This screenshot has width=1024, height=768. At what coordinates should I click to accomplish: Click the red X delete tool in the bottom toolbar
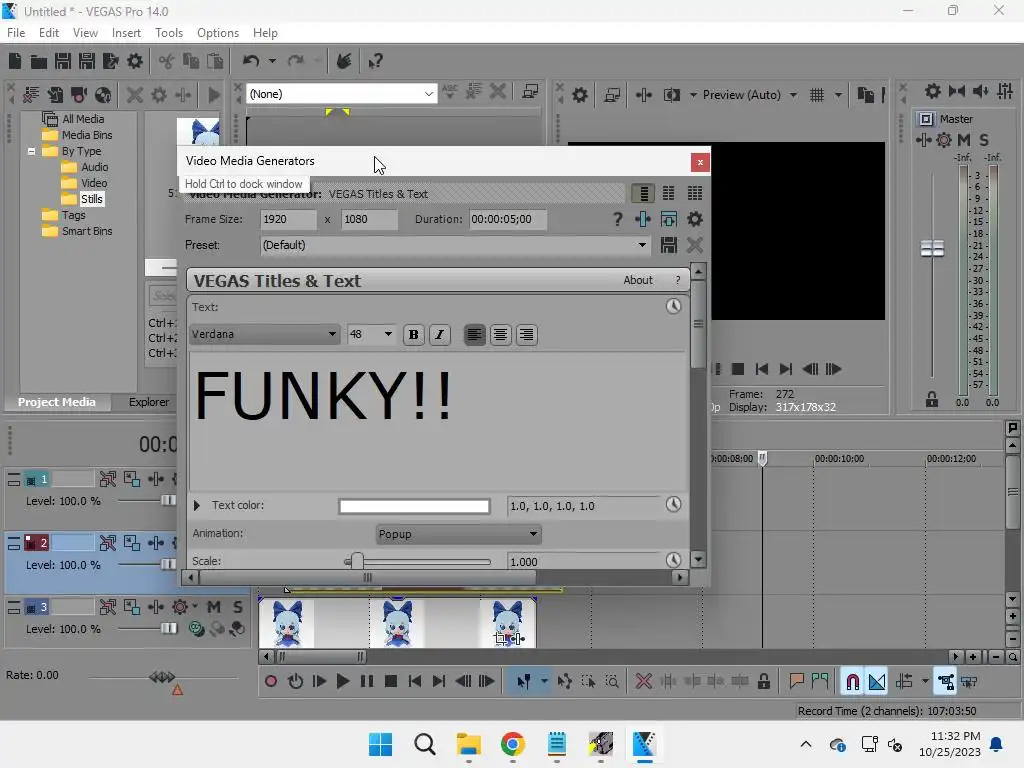pos(643,682)
